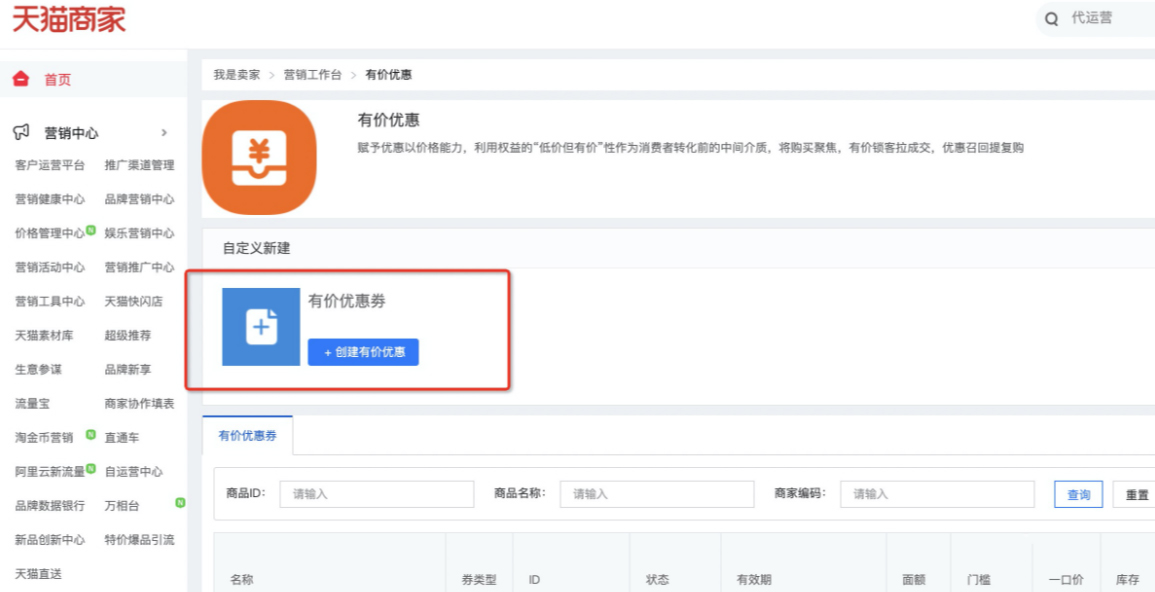Click the 我是卖家 breadcrumb link
Image resolution: width=1155 pixels, height=592 pixels.
coord(236,75)
